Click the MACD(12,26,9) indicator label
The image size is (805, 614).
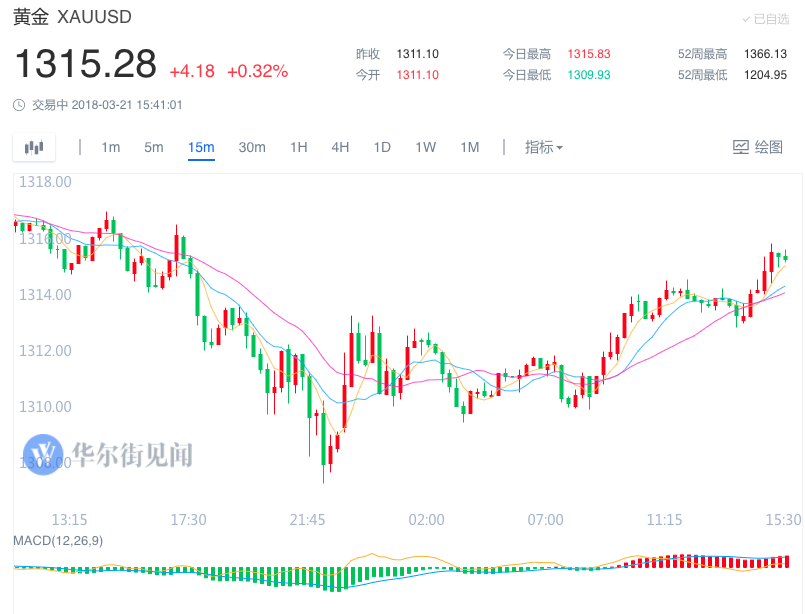tap(58, 541)
